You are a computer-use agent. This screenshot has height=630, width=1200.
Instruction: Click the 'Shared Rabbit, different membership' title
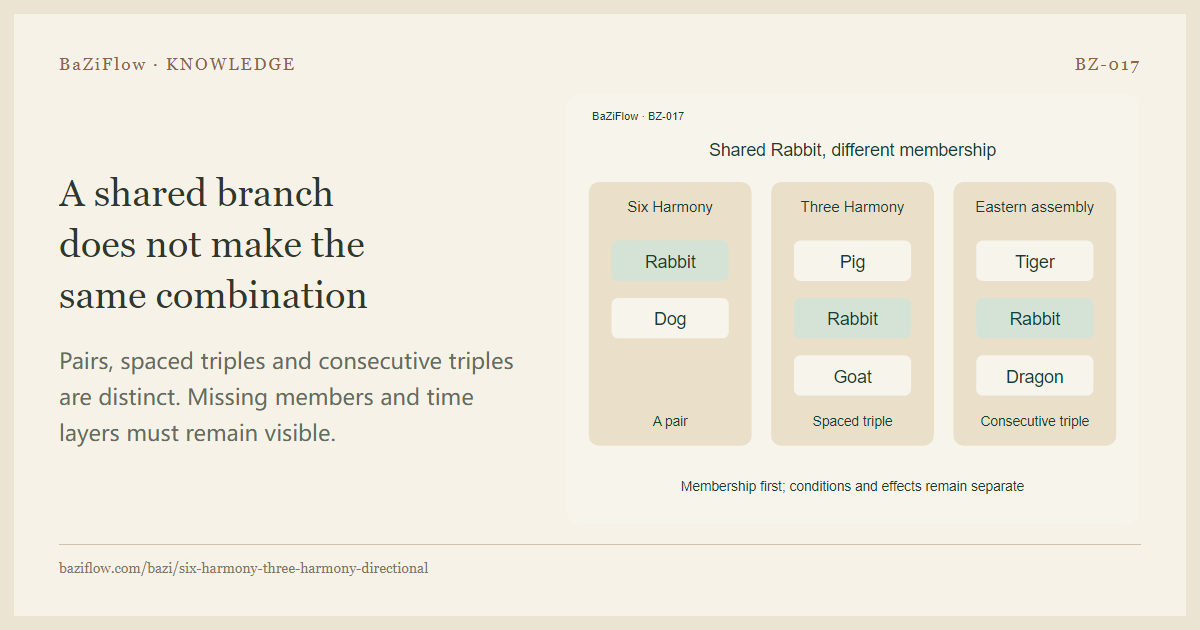tap(852, 150)
